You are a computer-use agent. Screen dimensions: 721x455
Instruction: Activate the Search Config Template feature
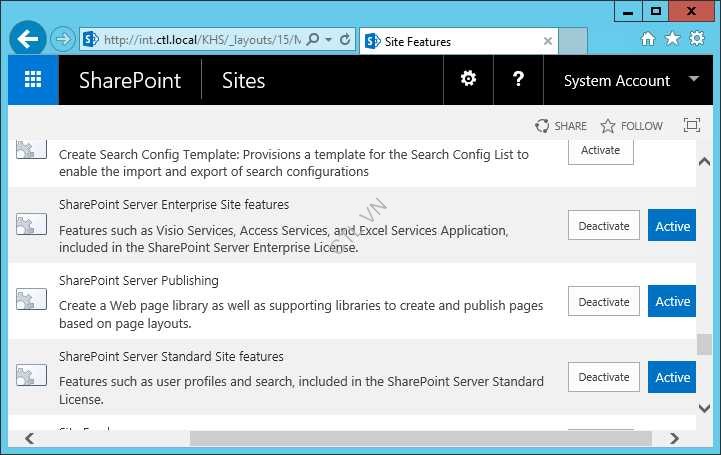(600, 151)
